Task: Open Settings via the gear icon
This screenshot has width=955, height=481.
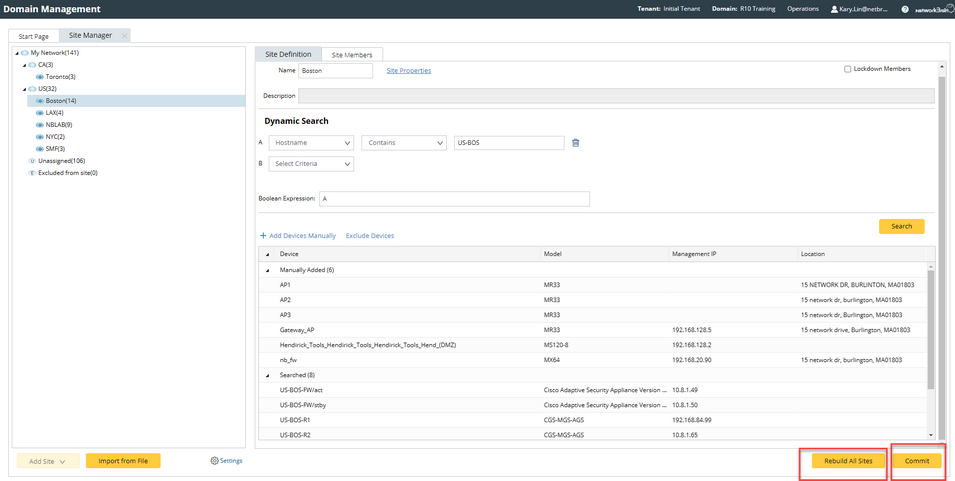Action: pos(214,461)
